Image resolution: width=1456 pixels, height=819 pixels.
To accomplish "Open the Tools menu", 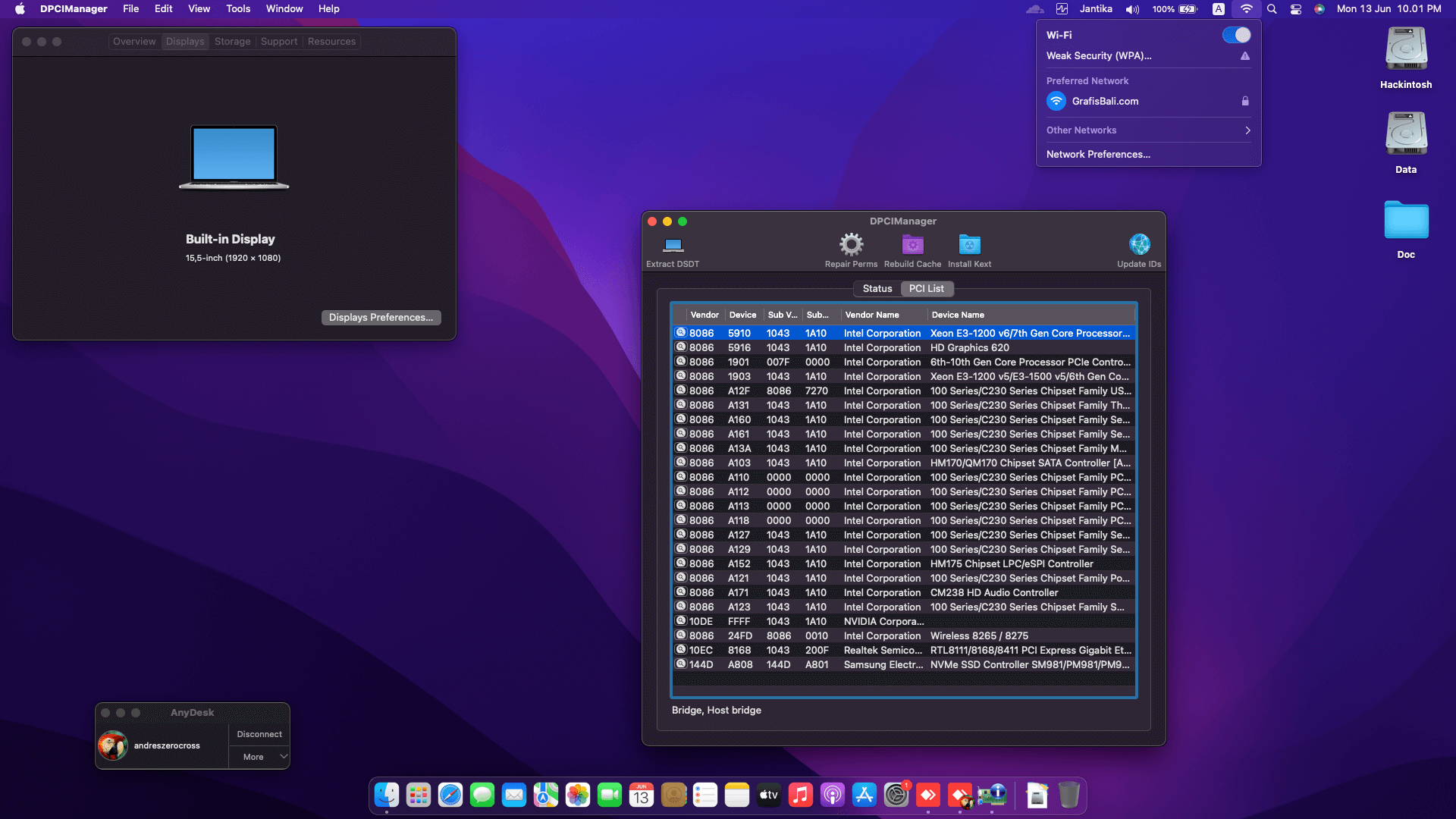I will click(238, 9).
